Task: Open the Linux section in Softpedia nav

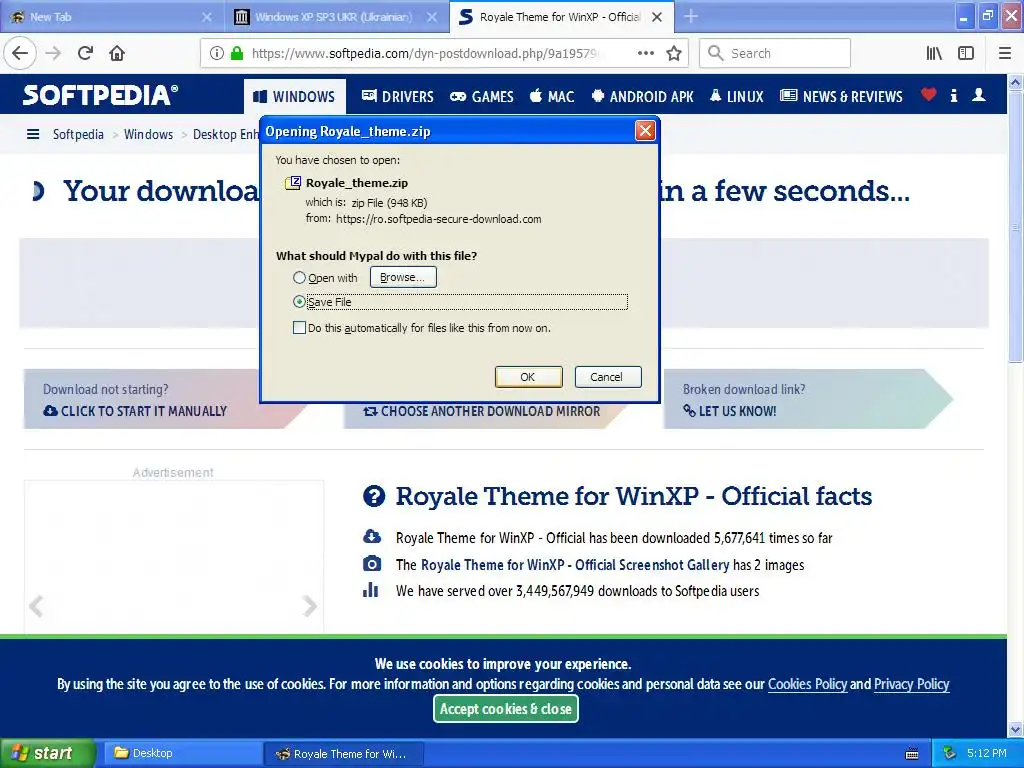Action: click(x=736, y=97)
